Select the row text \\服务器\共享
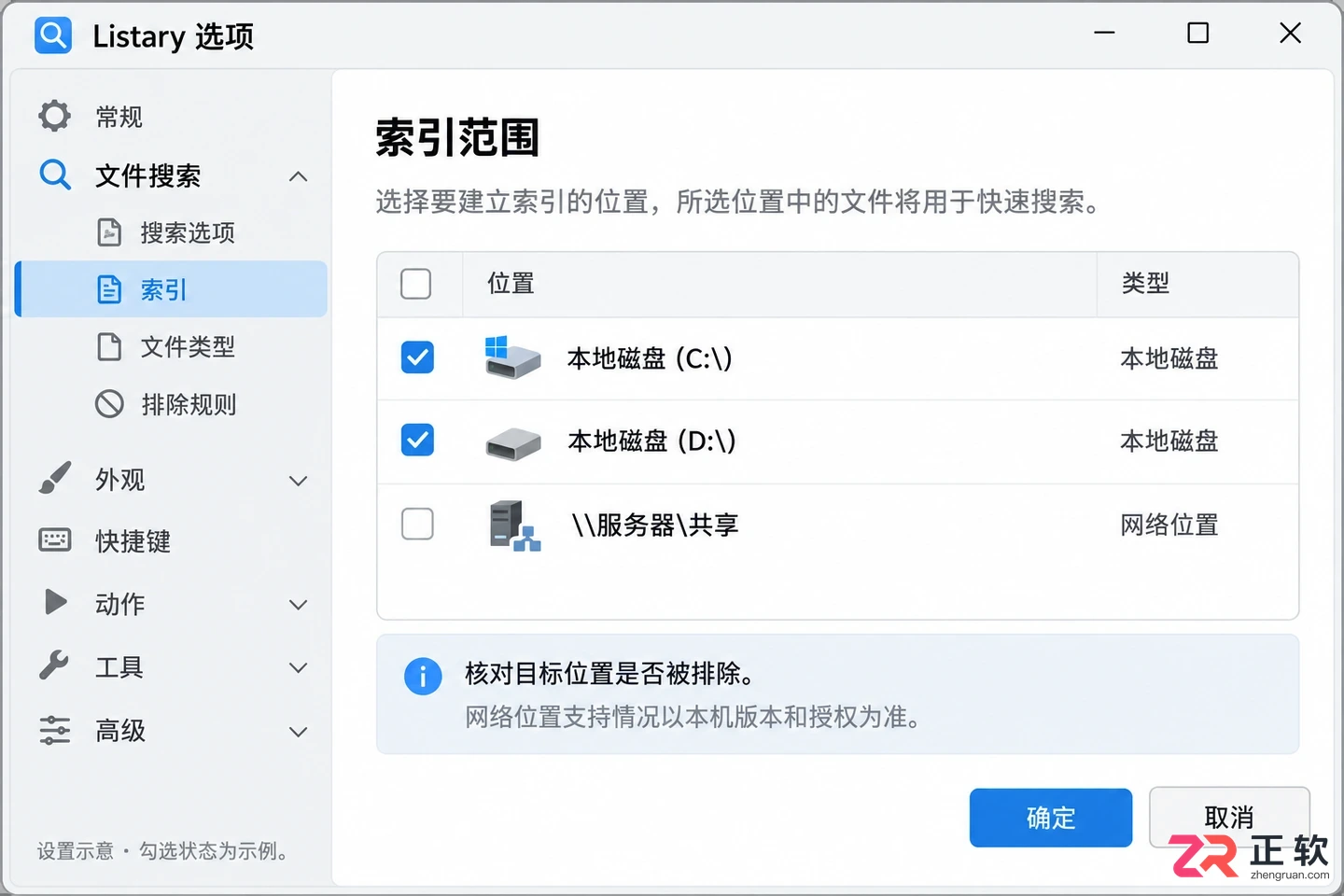The height and width of the screenshot is (896, 1344). tap(655, 525)
